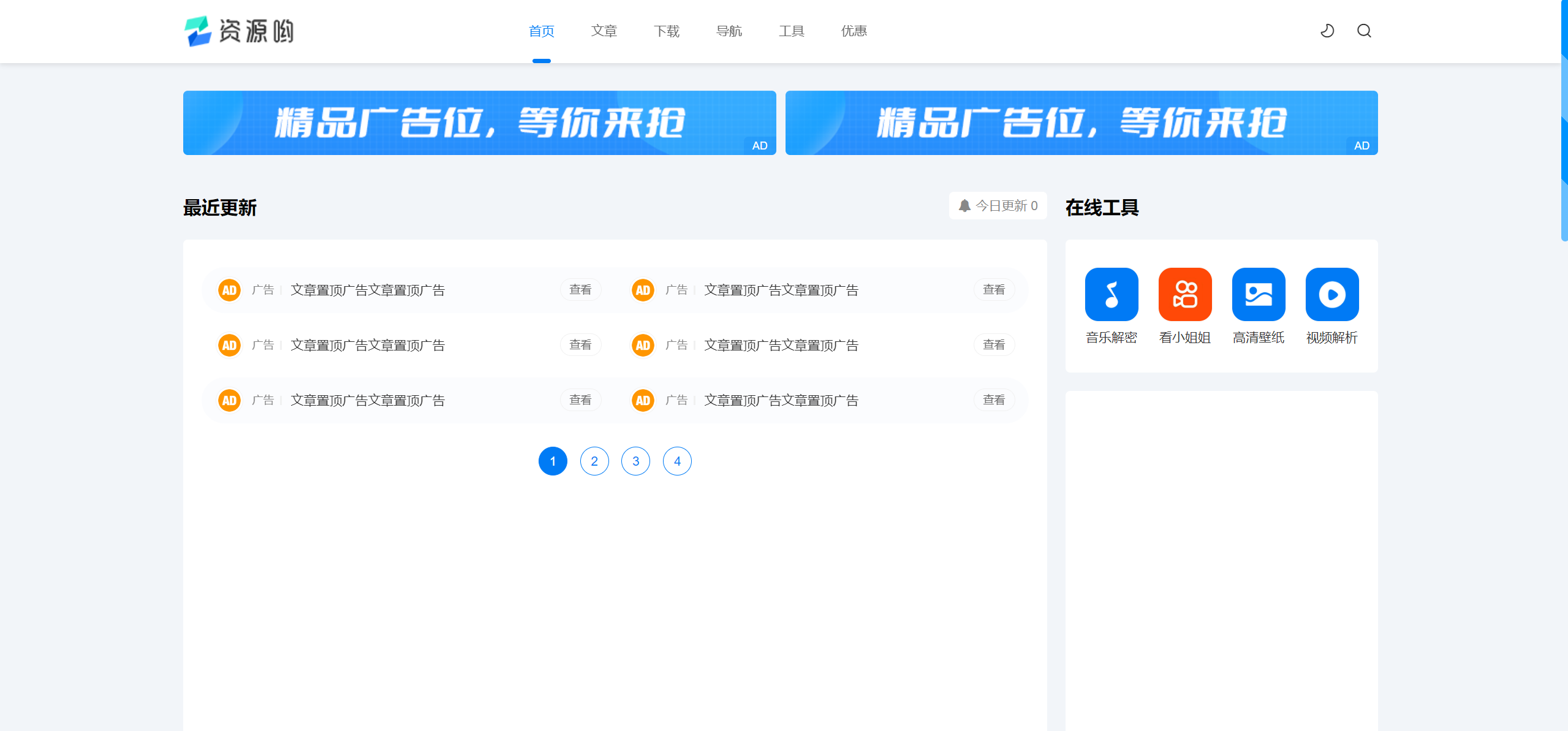Screen dimensions: 1568x731
Task: Open first row's right 文章置顶广告 link
Action: [781, 290]
